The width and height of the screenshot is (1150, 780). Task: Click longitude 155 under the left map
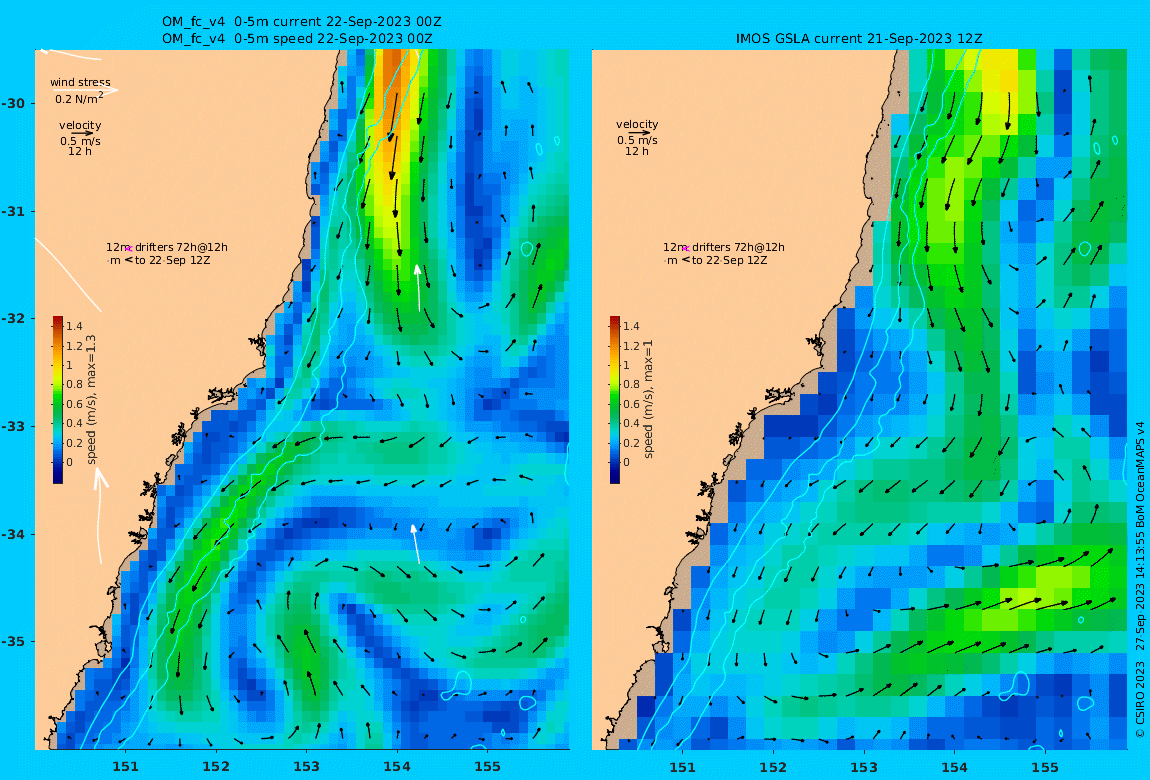click(487, 767)
